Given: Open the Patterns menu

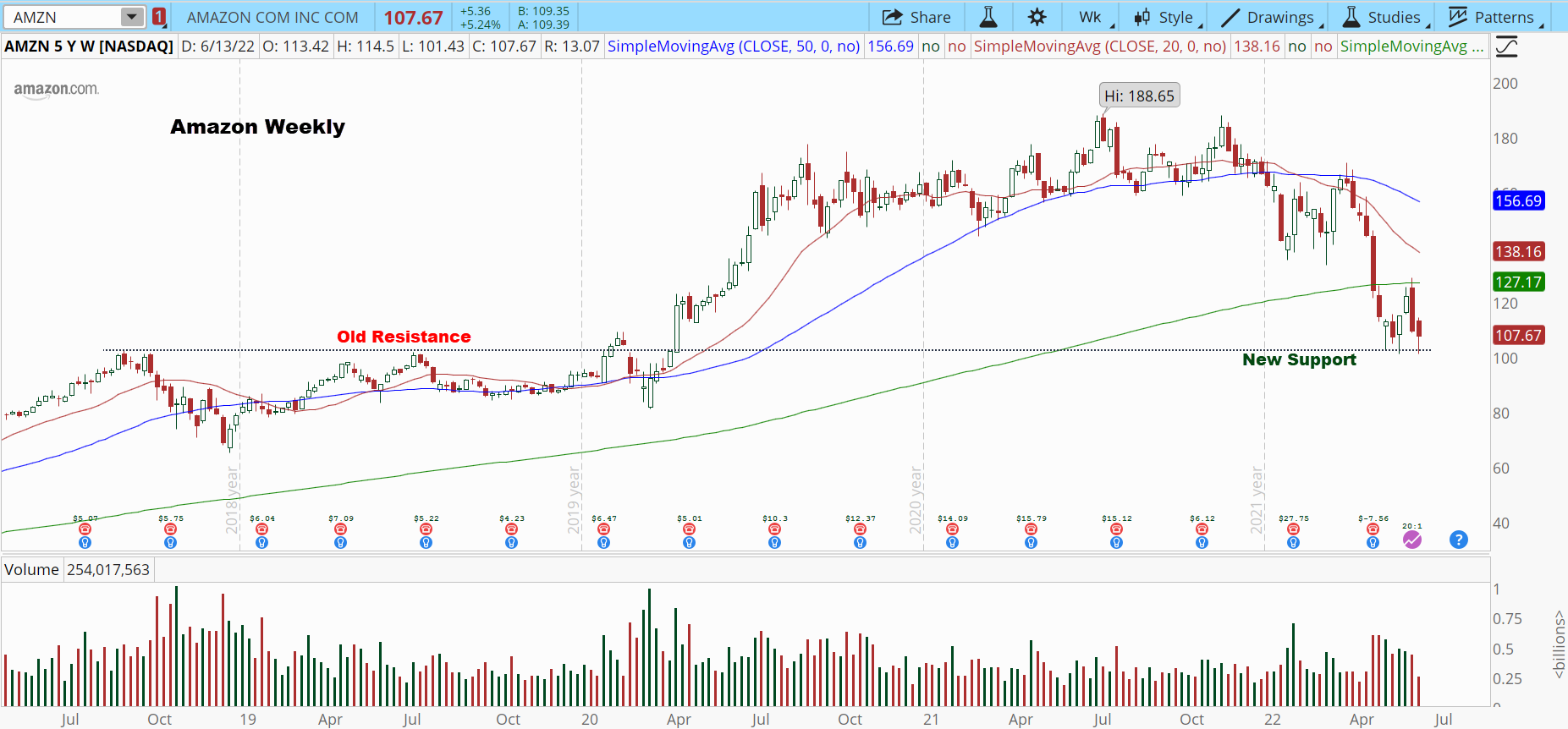Looking at the screenshot, I should 1493,17.
